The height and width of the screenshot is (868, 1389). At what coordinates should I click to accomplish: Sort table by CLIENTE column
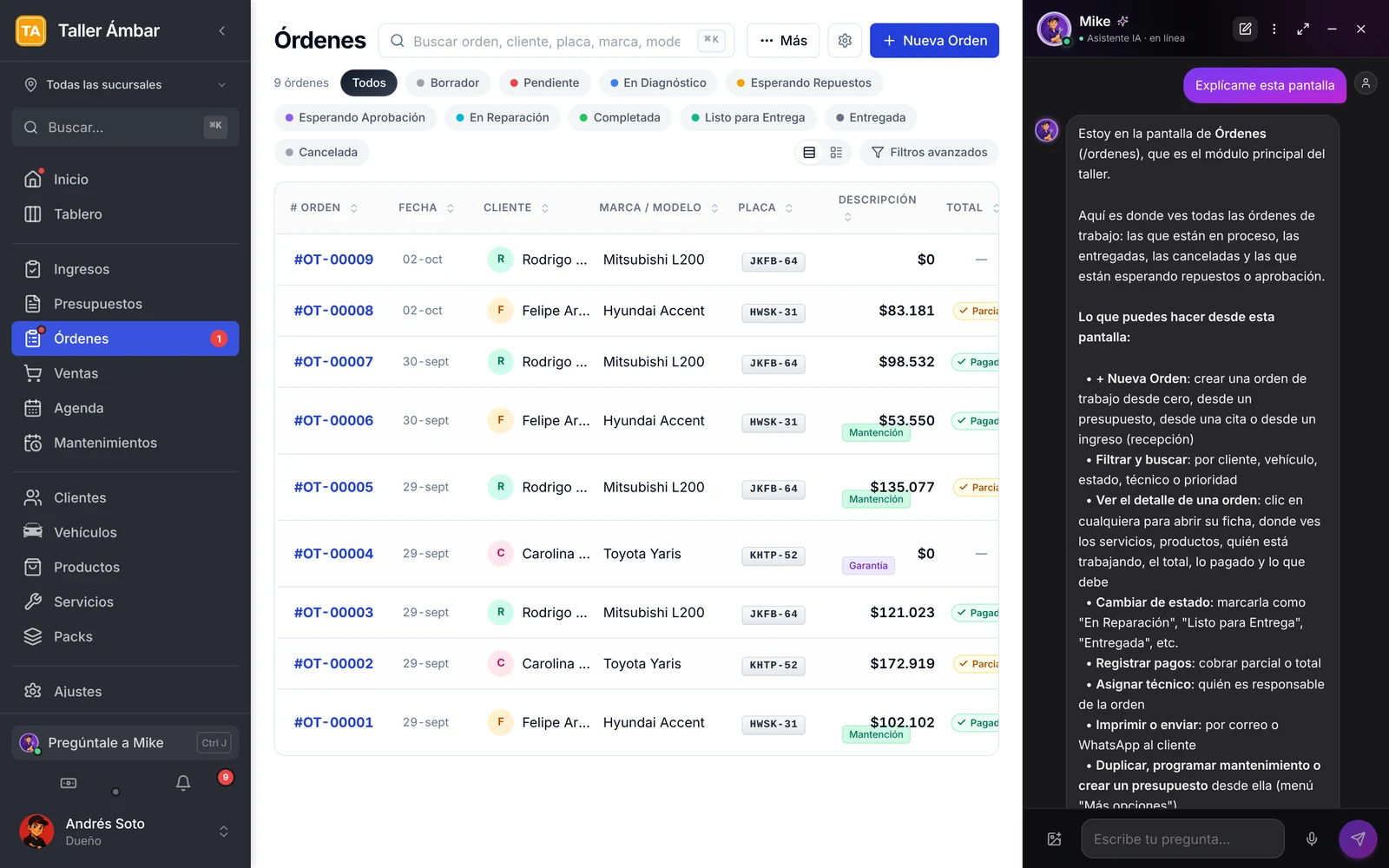(517, 208)
